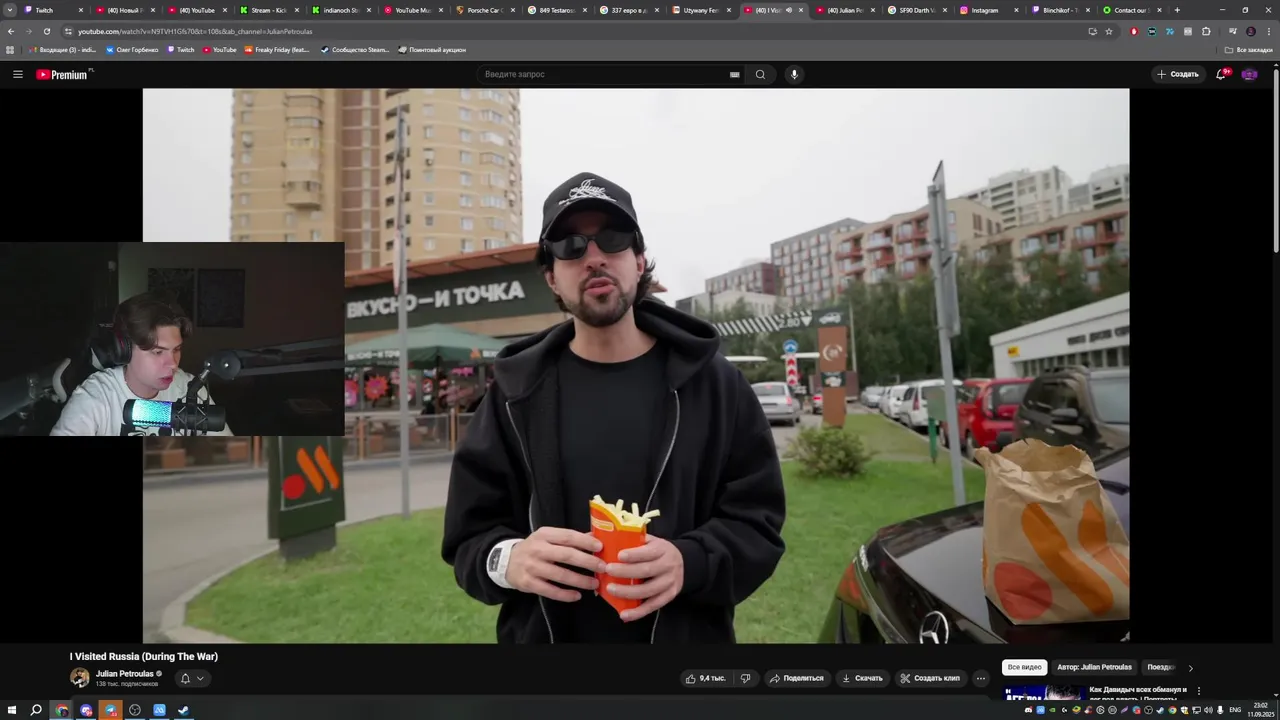Open Steam from the taskbar
Image resolution: width=1280 pixels, height=720 pixels.
pos(183,710)
